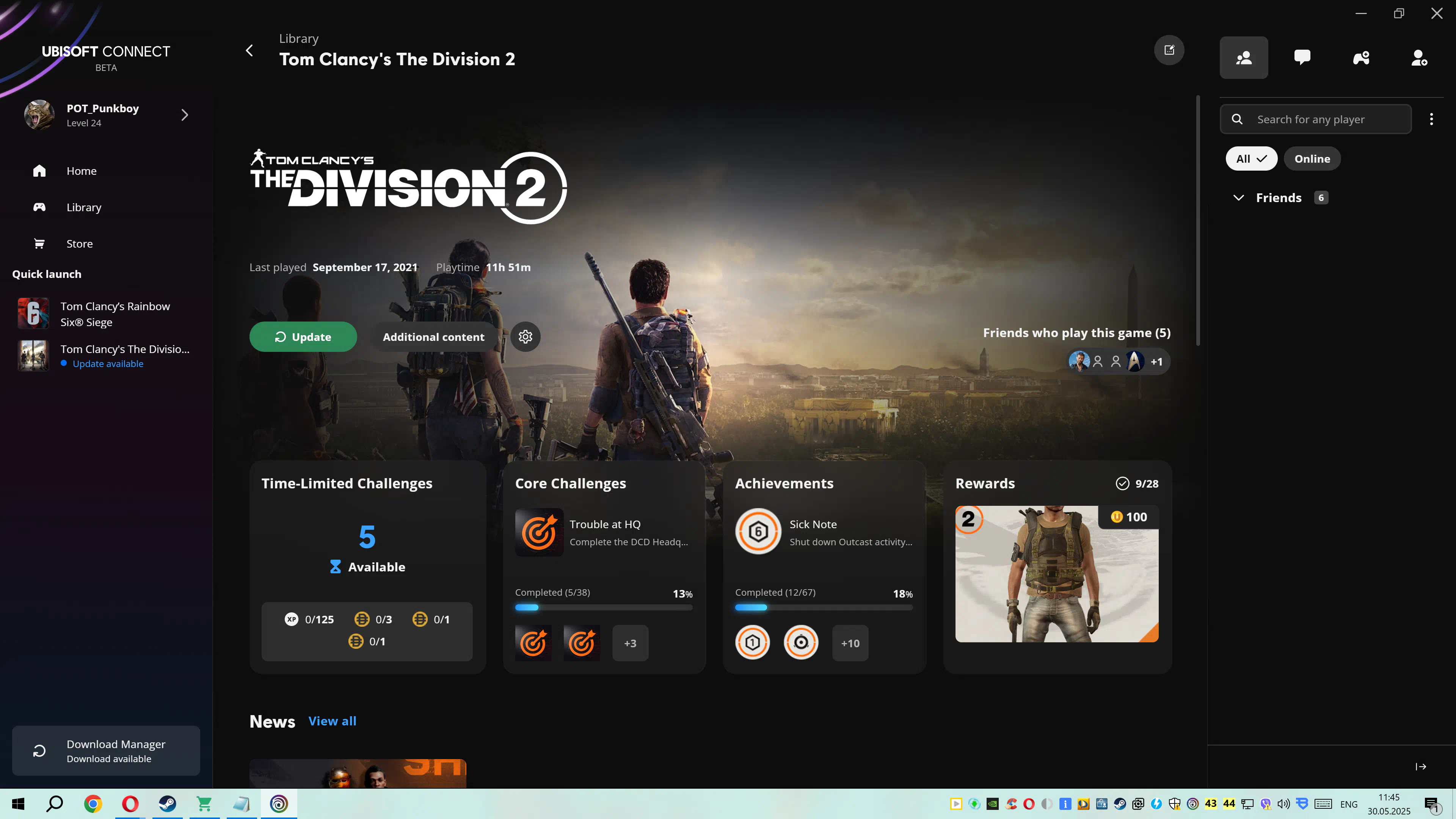The height and width of the screenshot is (819, 1456).
Task: Click the first friend avatar in friends who play
Action: 1079,361
